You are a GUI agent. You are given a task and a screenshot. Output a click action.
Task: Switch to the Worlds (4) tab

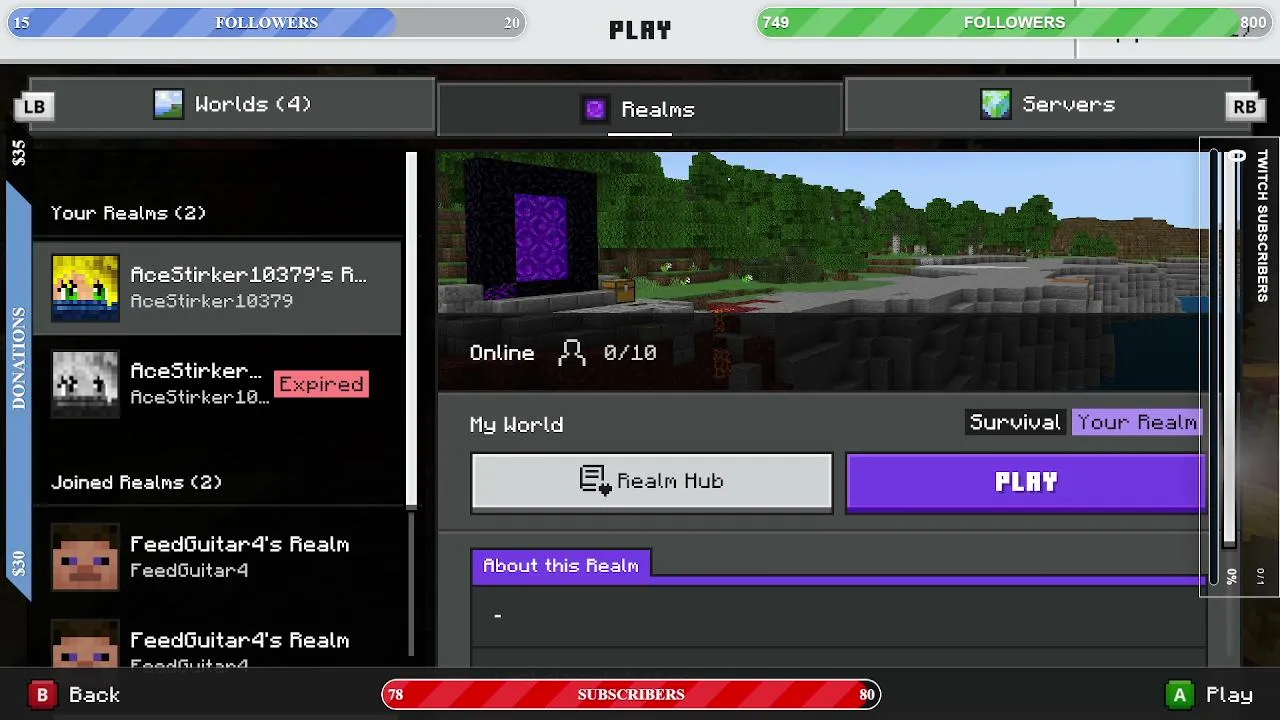[232, 105]
